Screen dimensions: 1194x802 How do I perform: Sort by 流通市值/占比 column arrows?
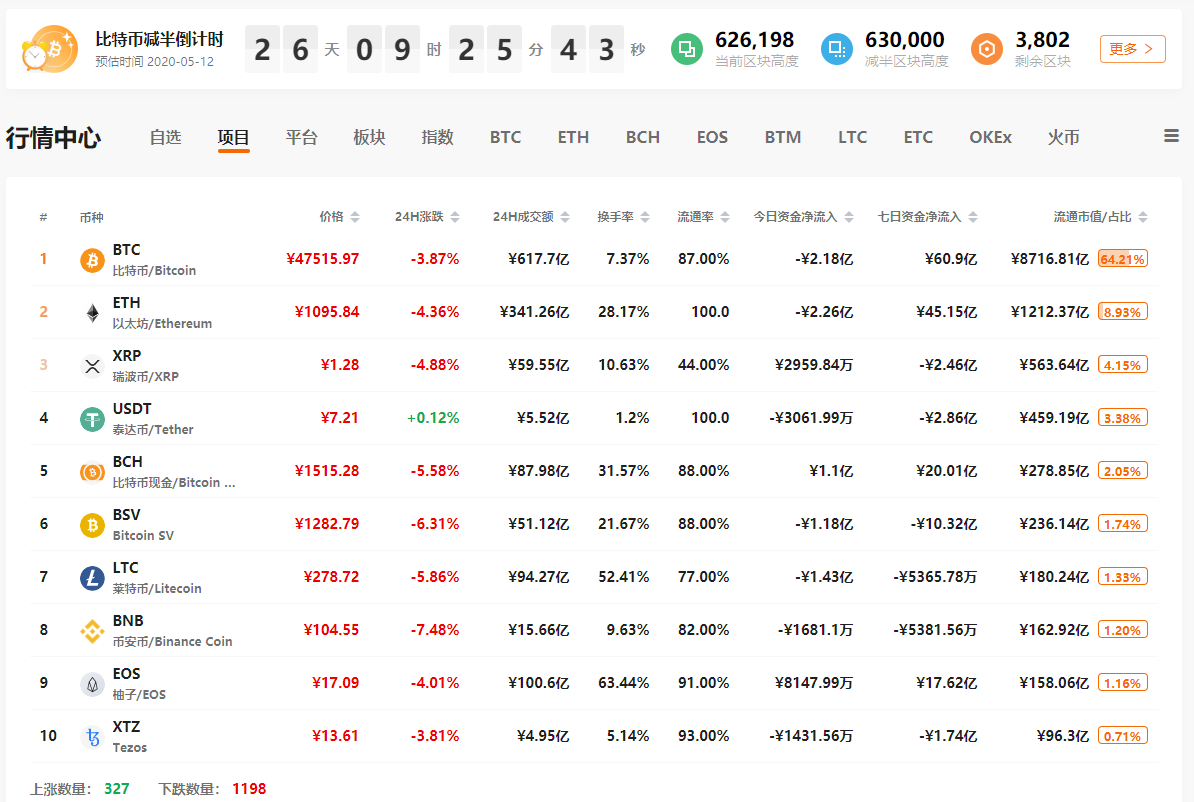(x=1143, y=217)
